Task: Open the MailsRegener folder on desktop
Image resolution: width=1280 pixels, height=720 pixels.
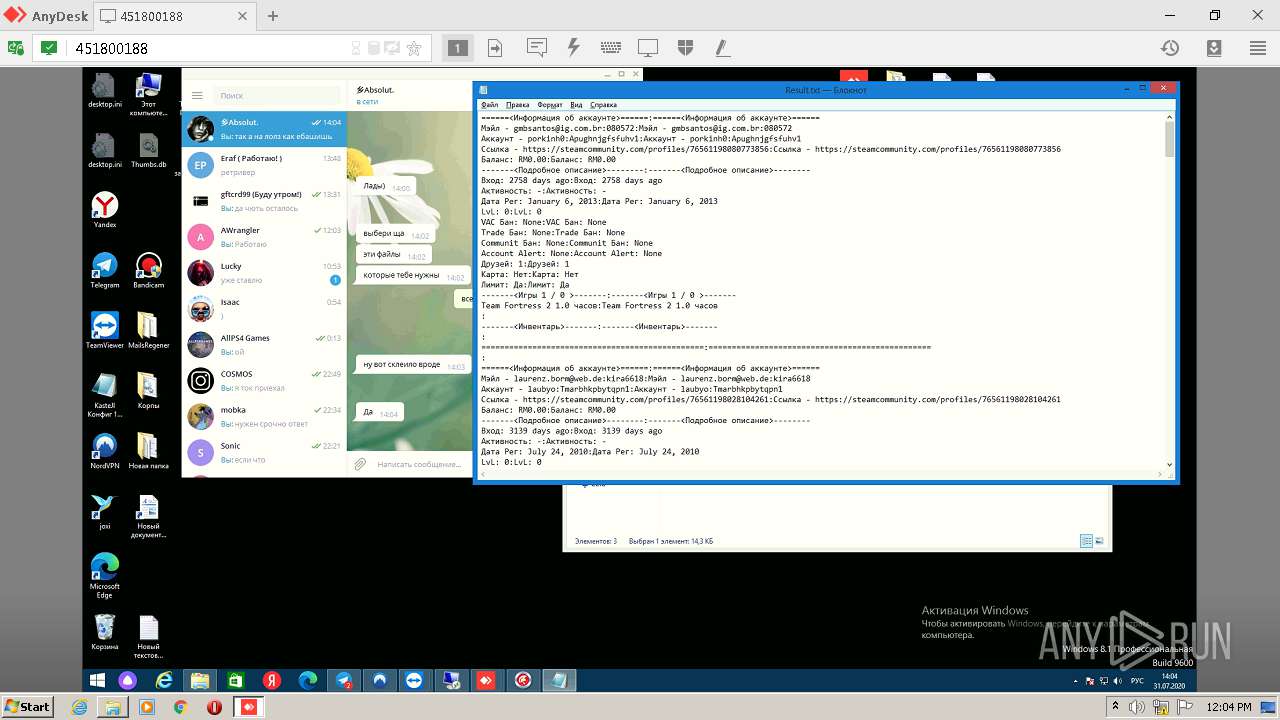Action: point(149,331)
